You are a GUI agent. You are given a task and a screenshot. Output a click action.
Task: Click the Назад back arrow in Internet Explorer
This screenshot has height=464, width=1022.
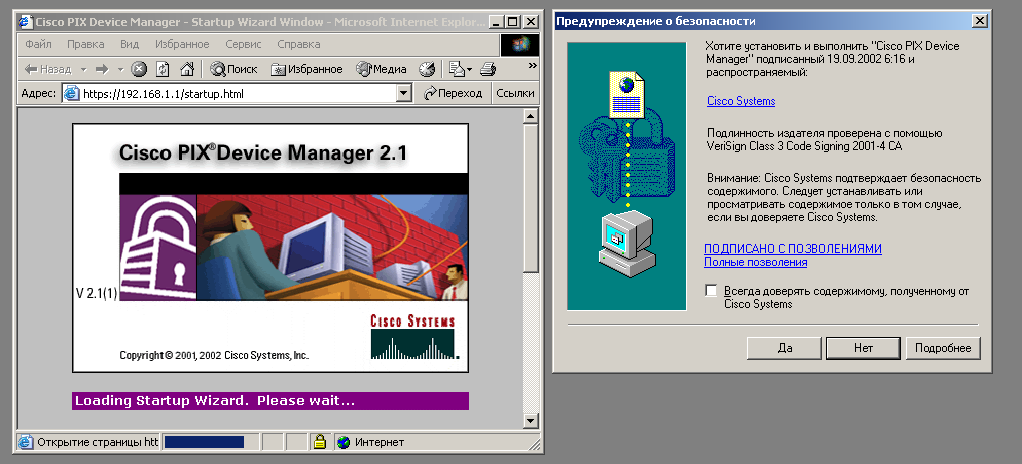click(49, 69)
